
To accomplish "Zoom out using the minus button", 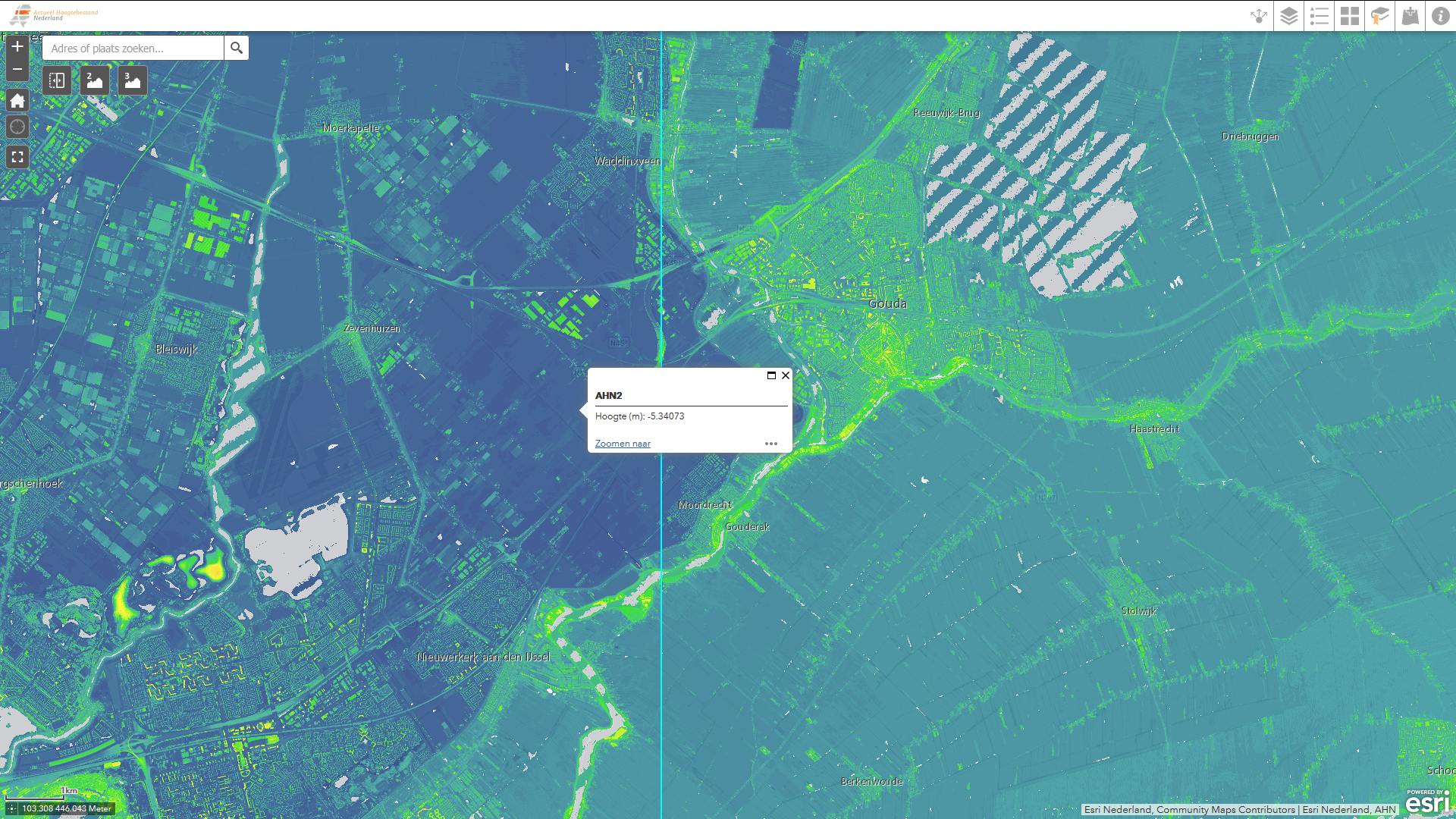I will click(x=17, y=69).
